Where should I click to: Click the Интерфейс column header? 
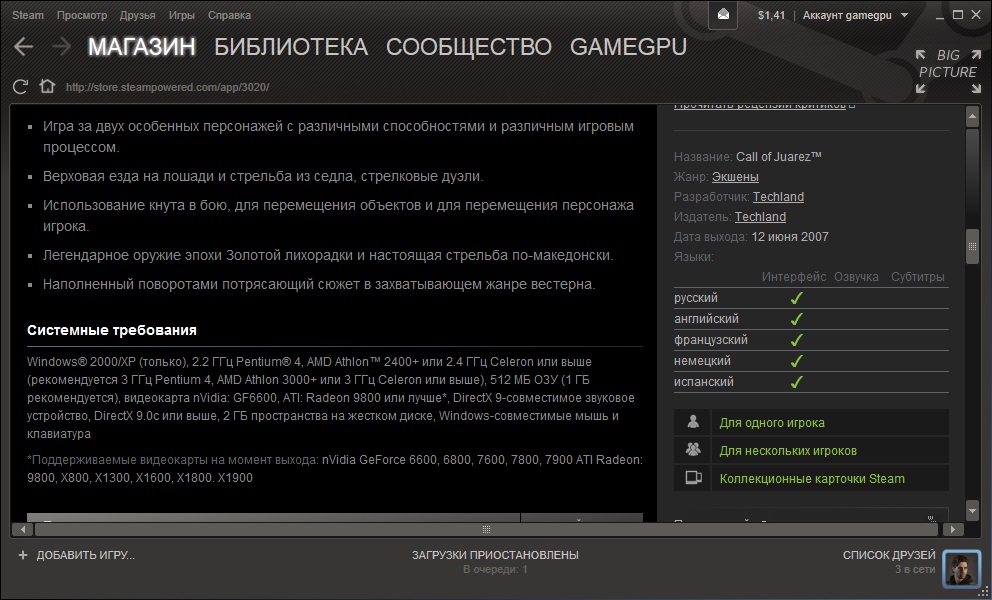tap(794, 277)
